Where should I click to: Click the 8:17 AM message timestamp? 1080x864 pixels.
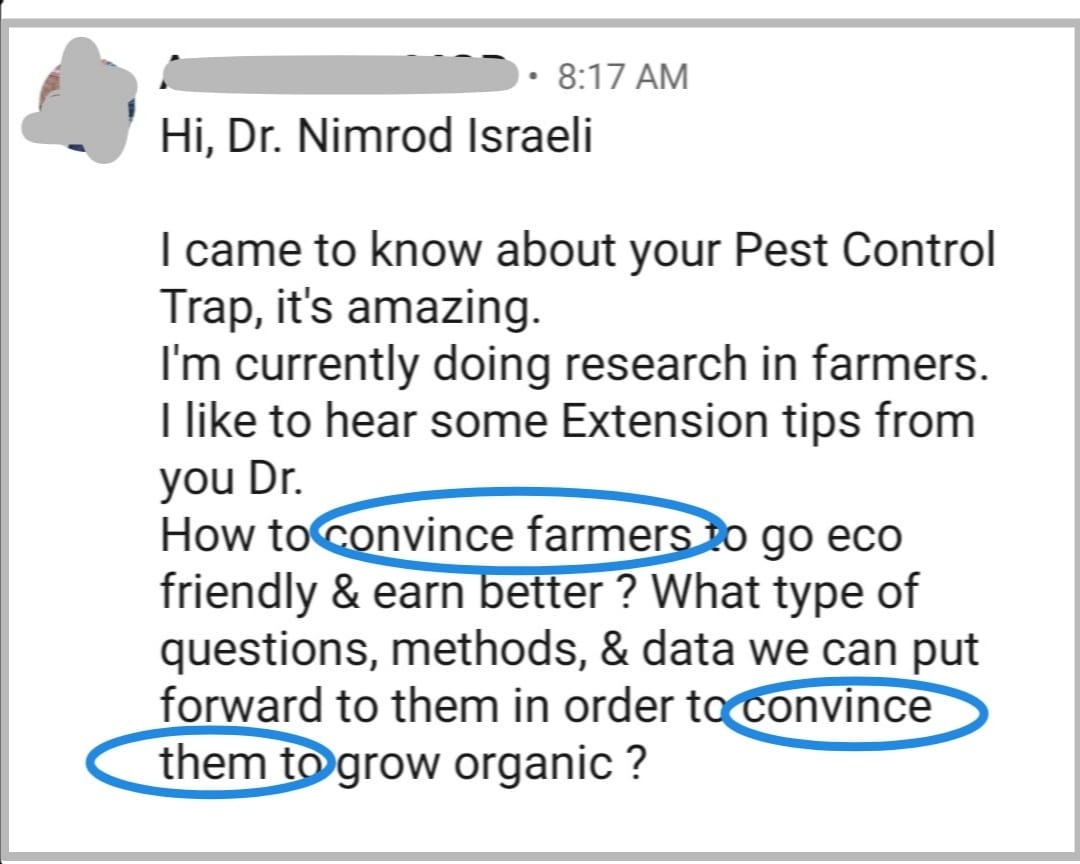[622, 76]
